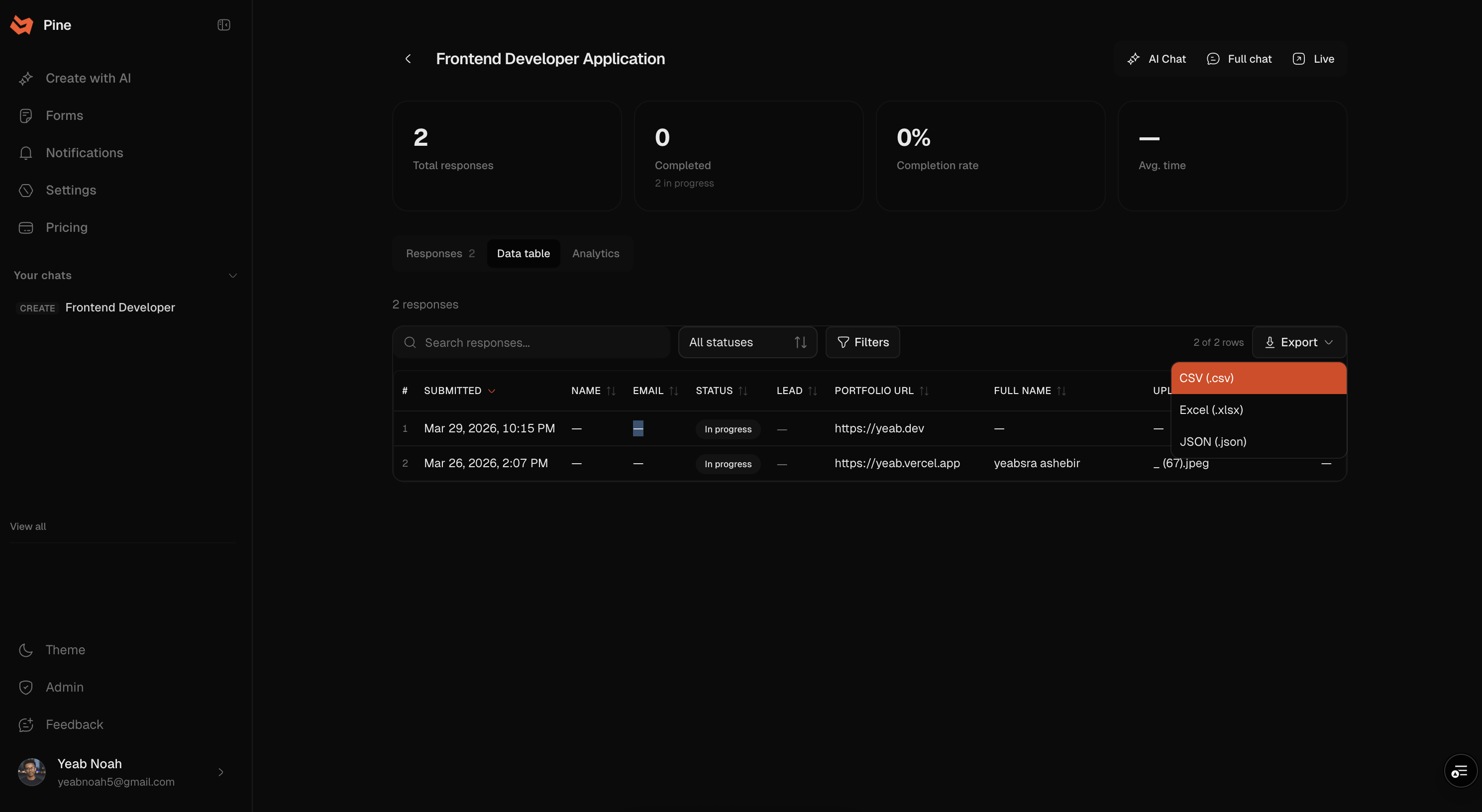Click the Create with AI sparkle icon
This screenshot has height=812, width=1482.
pos(26,79)
